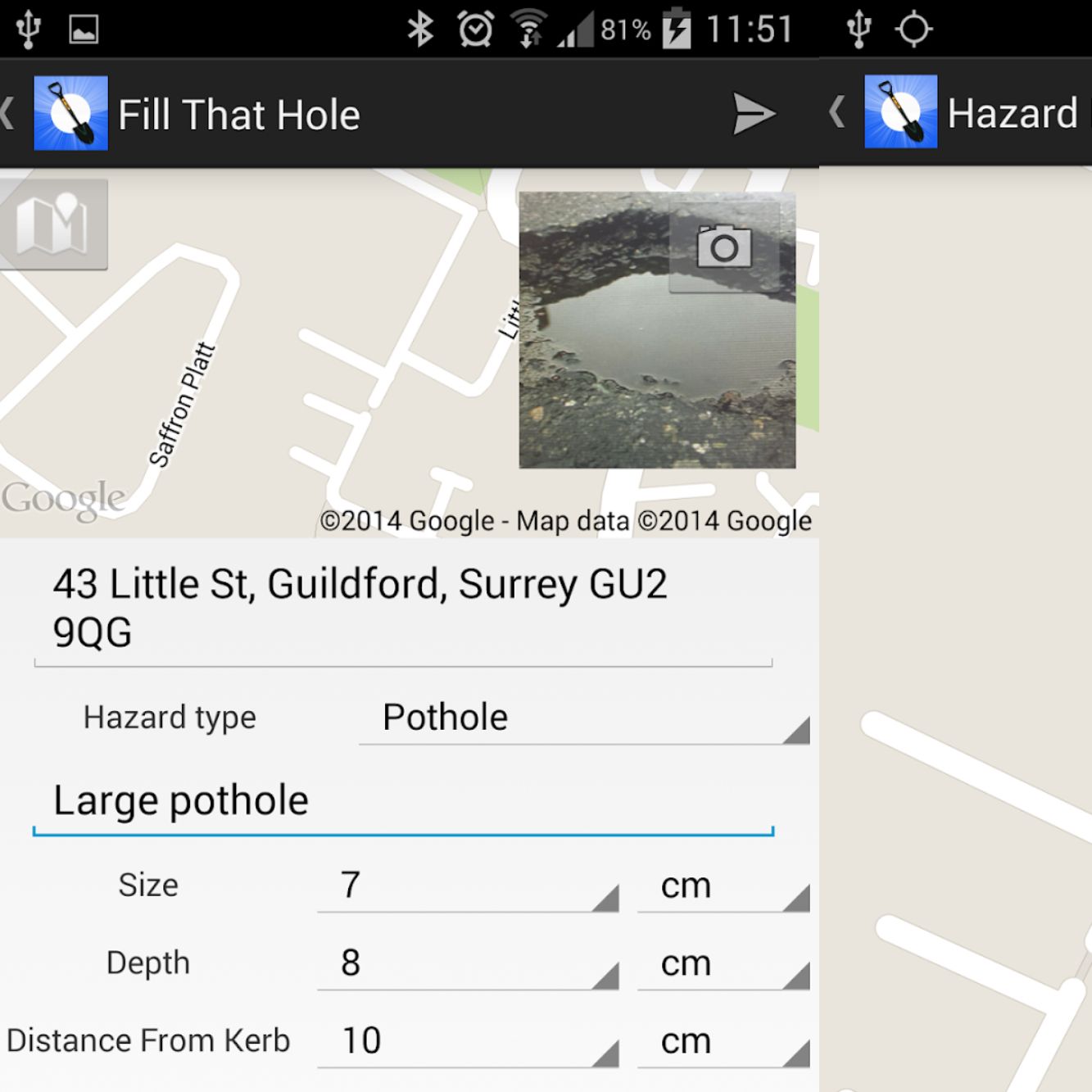This screenshot has width=1092, height=1092.
Task: Tap the alarm clock status icon
Action: click(474, 27)
